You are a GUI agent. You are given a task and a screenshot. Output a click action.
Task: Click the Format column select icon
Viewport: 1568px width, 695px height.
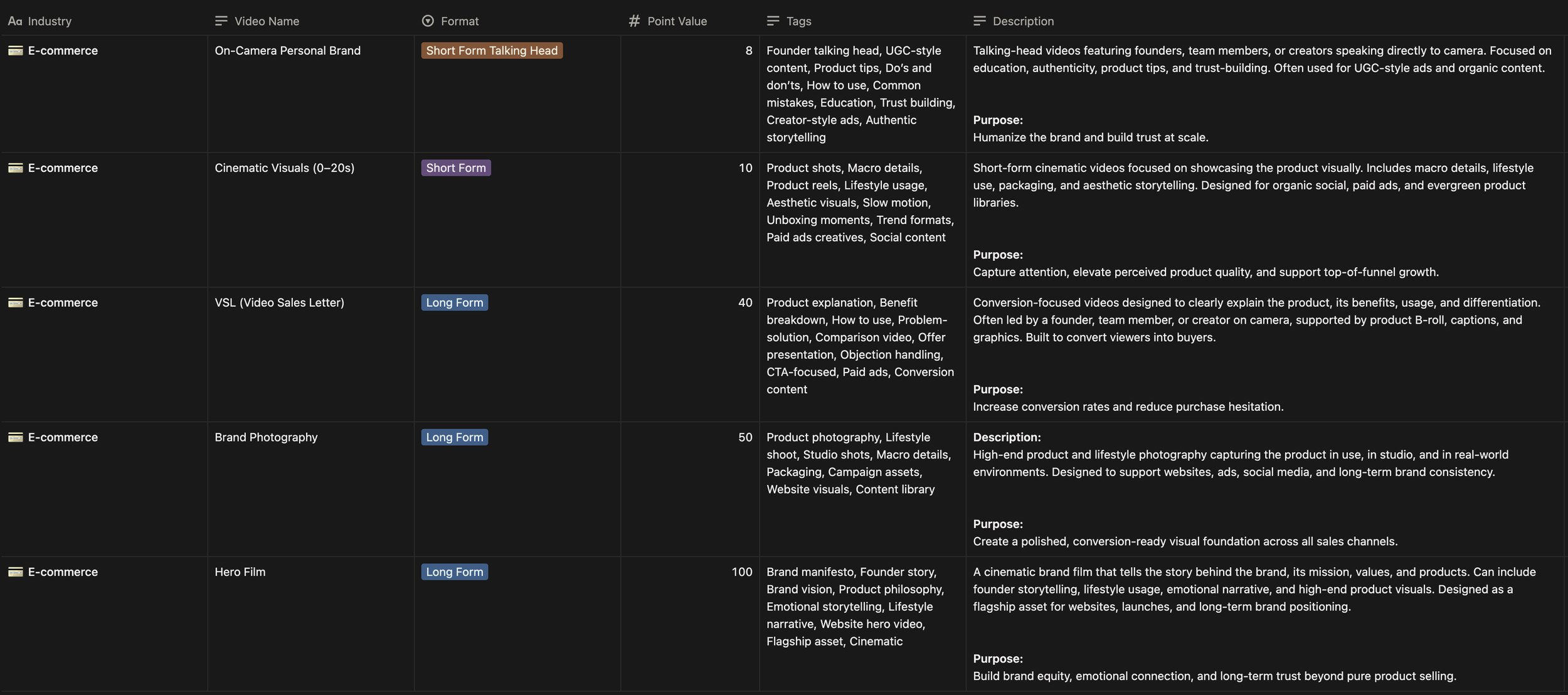click(428, 21)
